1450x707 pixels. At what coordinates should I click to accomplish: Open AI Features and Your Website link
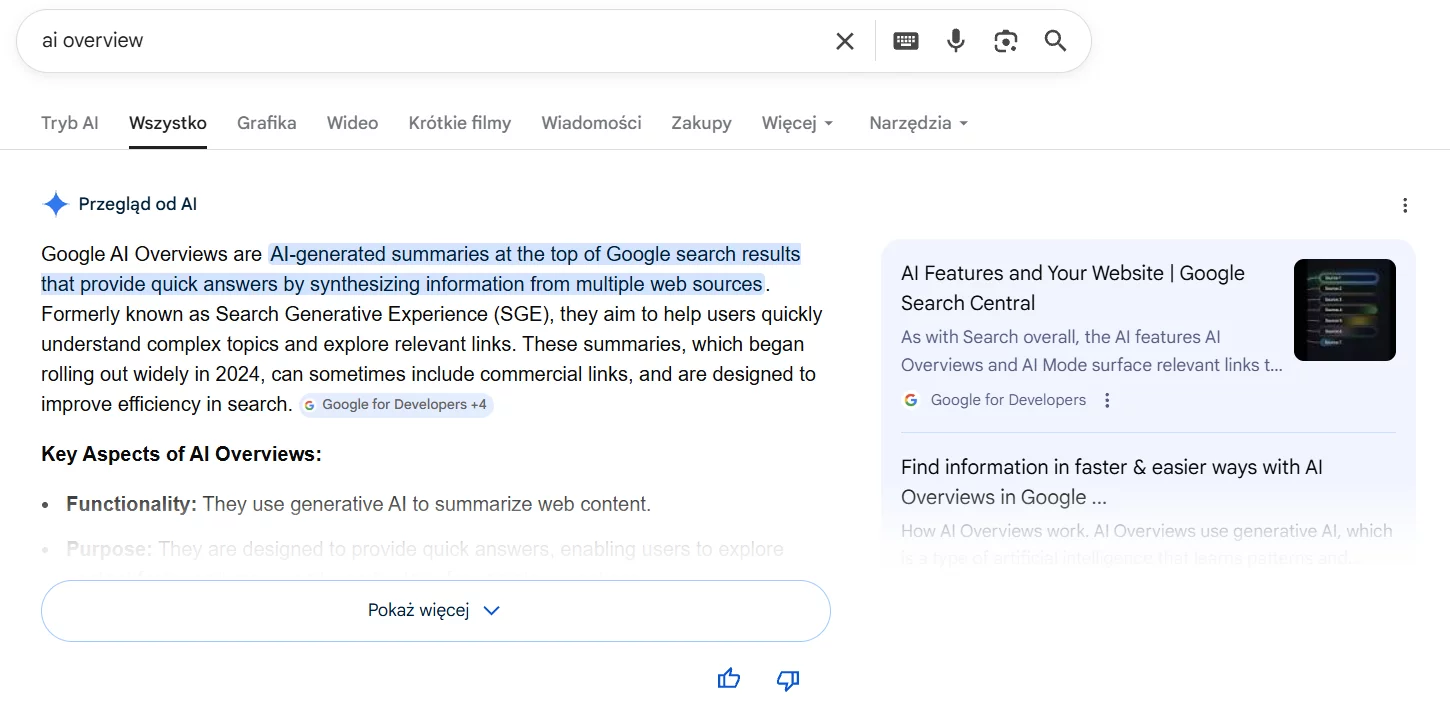pyautogui.click(x=1072, y=288)
